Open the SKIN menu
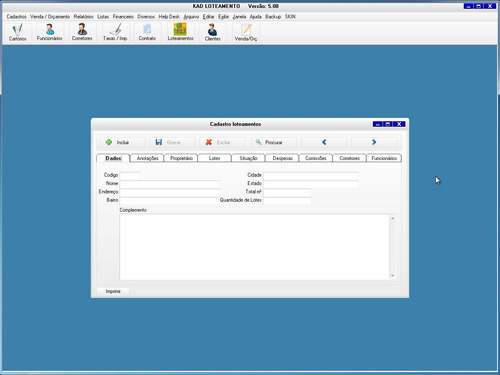Viewport: 500px width, 375px height. (x=290, y=17)
